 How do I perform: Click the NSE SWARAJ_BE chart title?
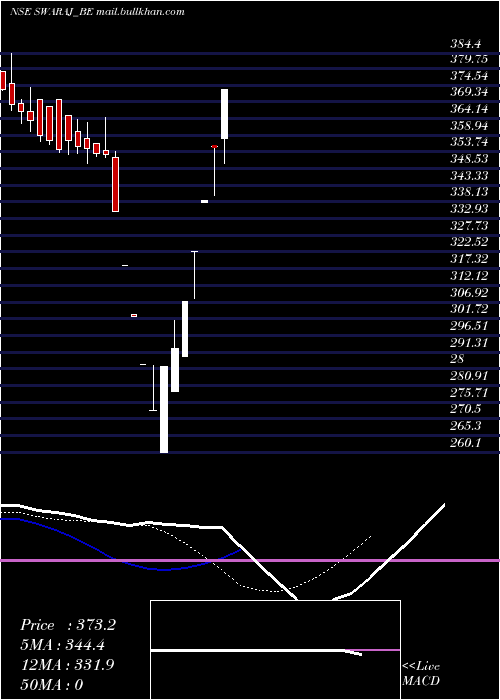(96, 12)
